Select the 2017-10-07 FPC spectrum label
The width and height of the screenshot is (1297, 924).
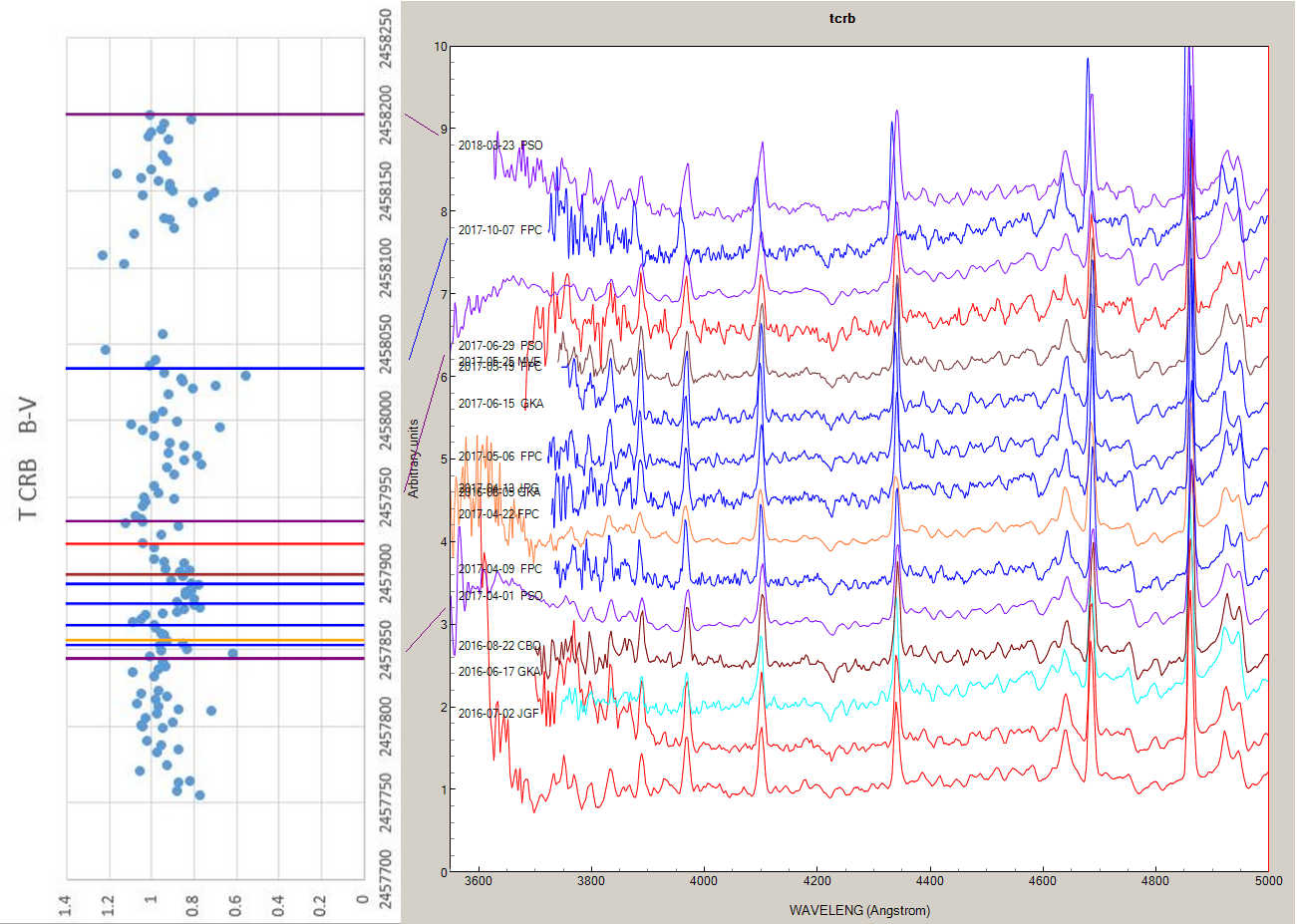pos(500,230)
